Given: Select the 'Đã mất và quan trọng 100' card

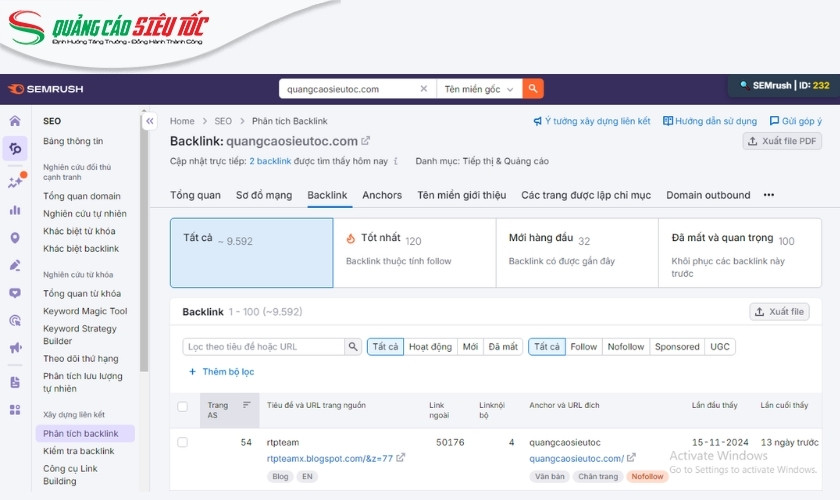Looking at the screenshot, I should (740, 252).
